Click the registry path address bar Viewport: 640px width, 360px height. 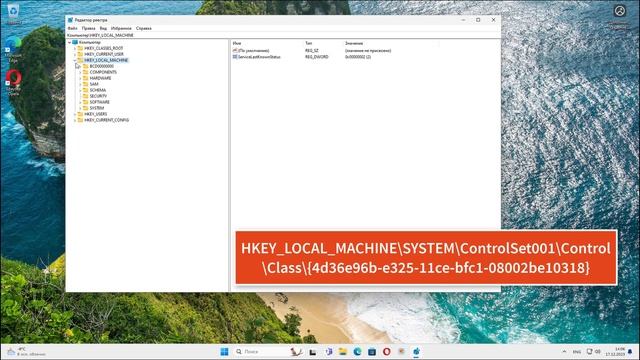tap(283, 35)
